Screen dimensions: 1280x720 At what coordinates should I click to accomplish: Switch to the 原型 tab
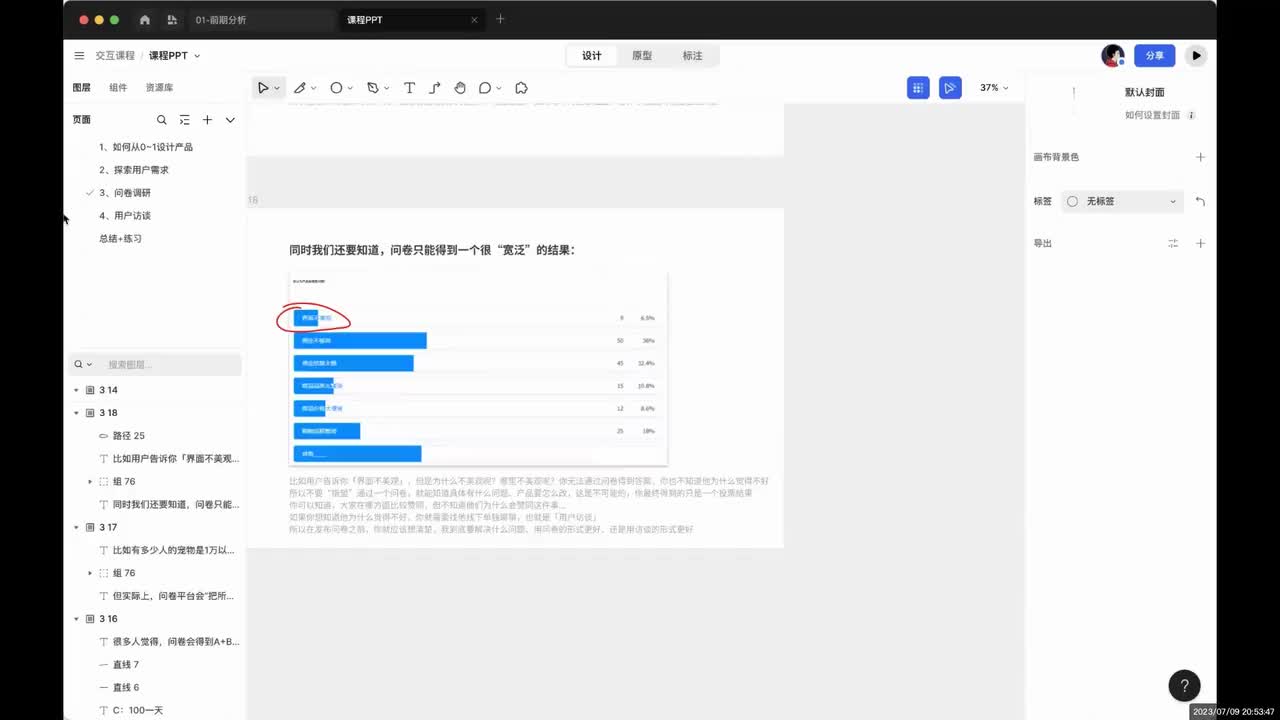point(642,56)
